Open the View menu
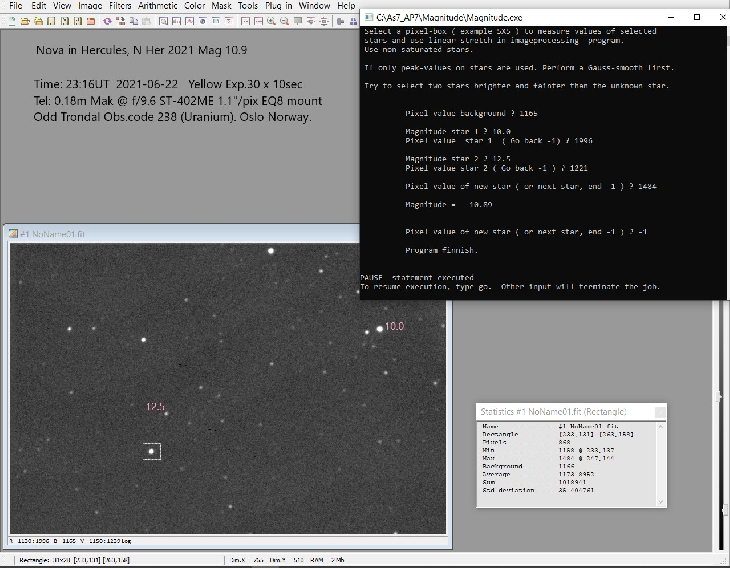This screenshot has width=730, height=568. [62, 6]
